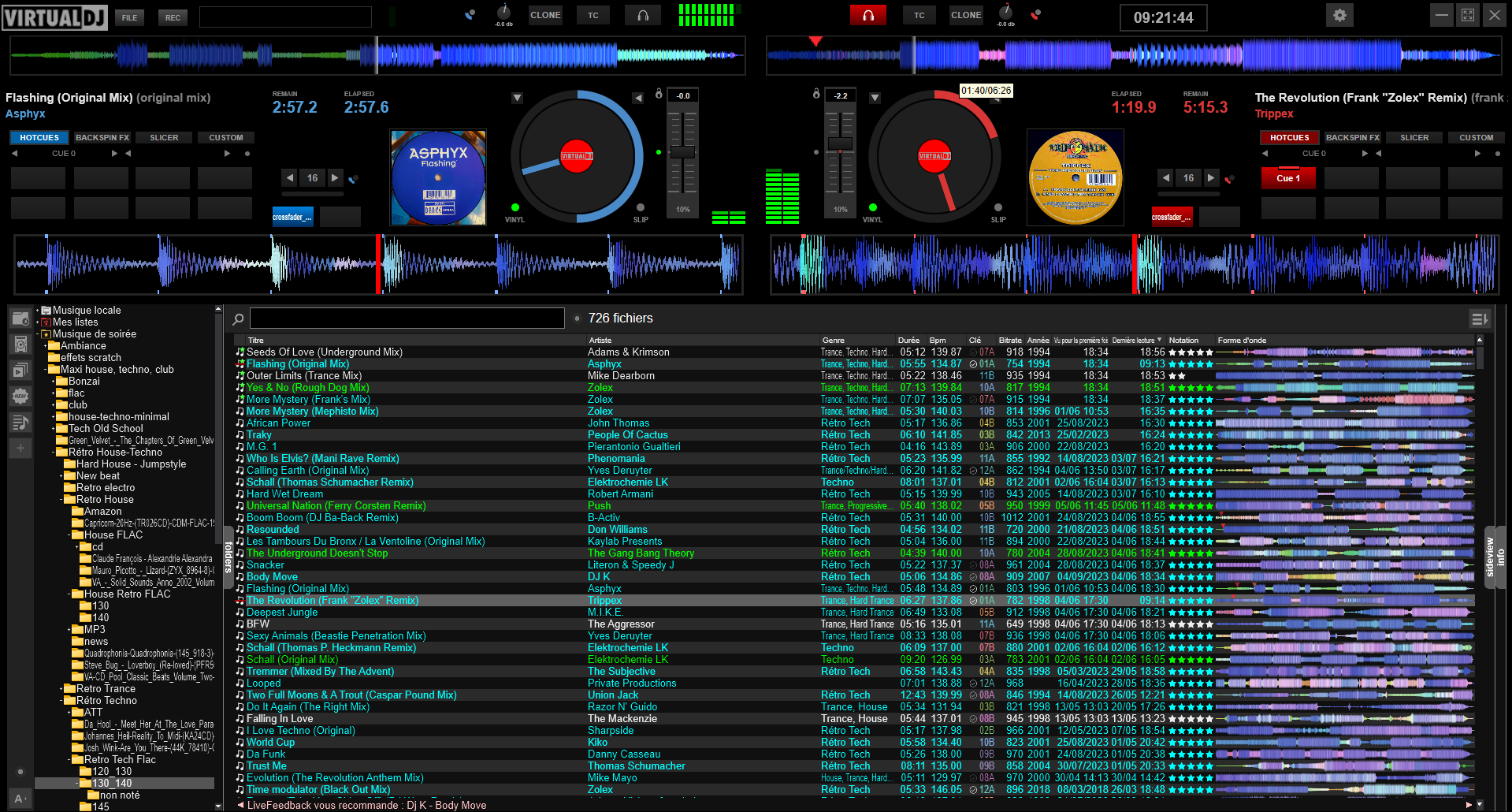Select right deck BACKSPIN FX pad tab
Viewport: 1512px width, 812px height.
point(1353,137)
